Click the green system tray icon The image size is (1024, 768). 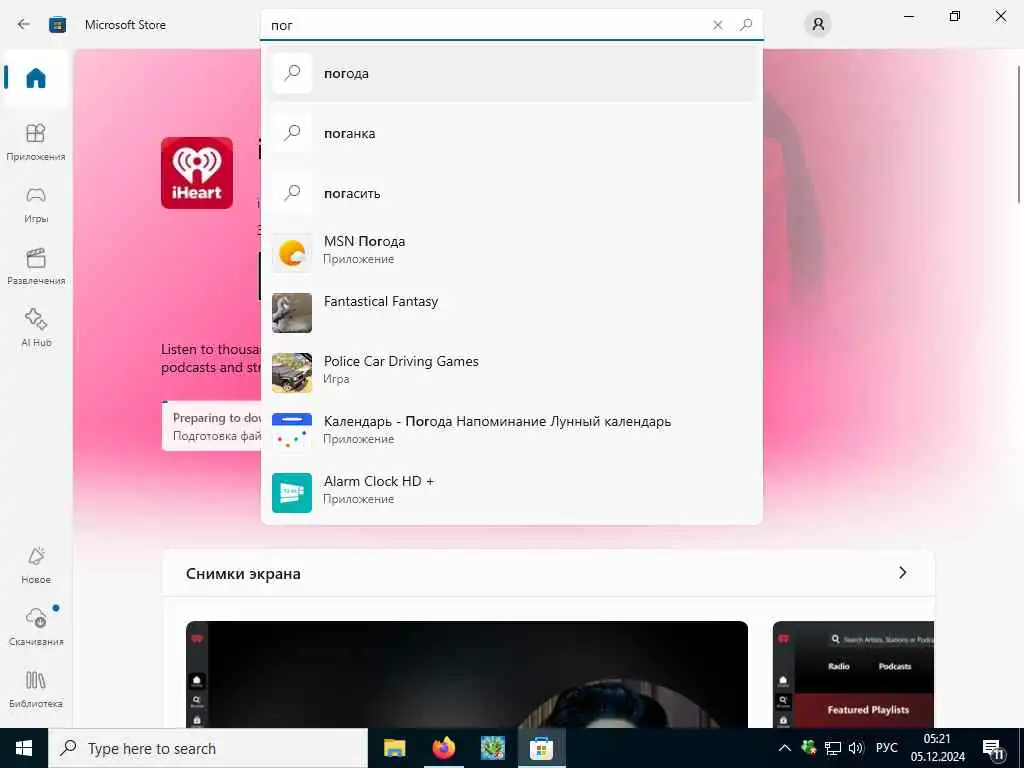pyautogui.click(x=808, y=747)
